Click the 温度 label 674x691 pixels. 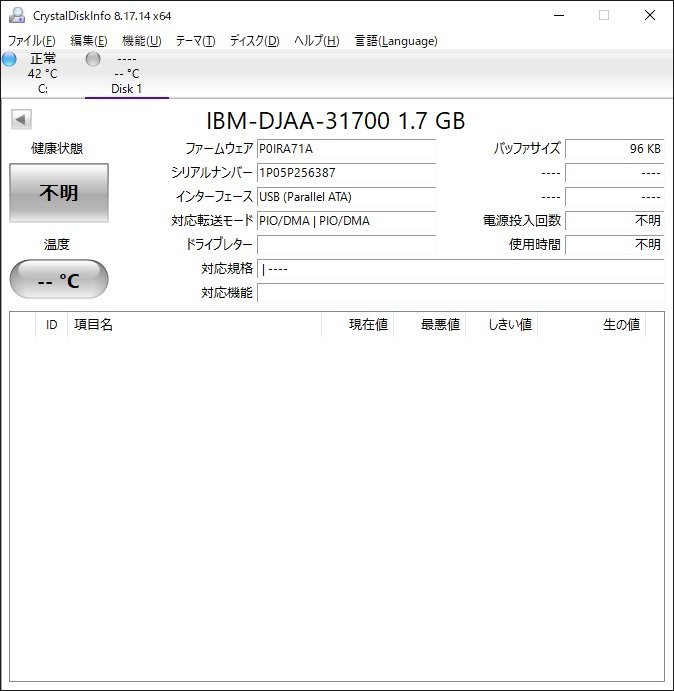click(x=57, y=244)
